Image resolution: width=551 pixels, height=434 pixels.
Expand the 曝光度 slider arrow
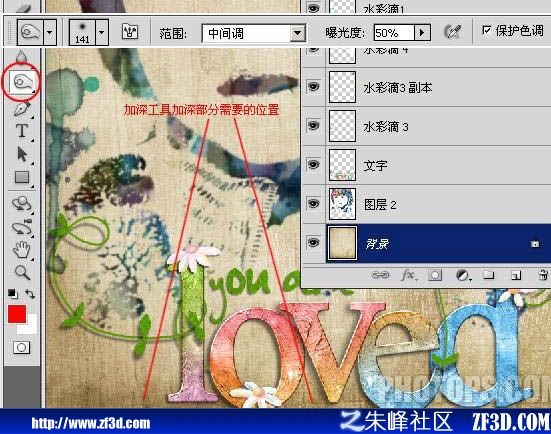tap(422, 33)
